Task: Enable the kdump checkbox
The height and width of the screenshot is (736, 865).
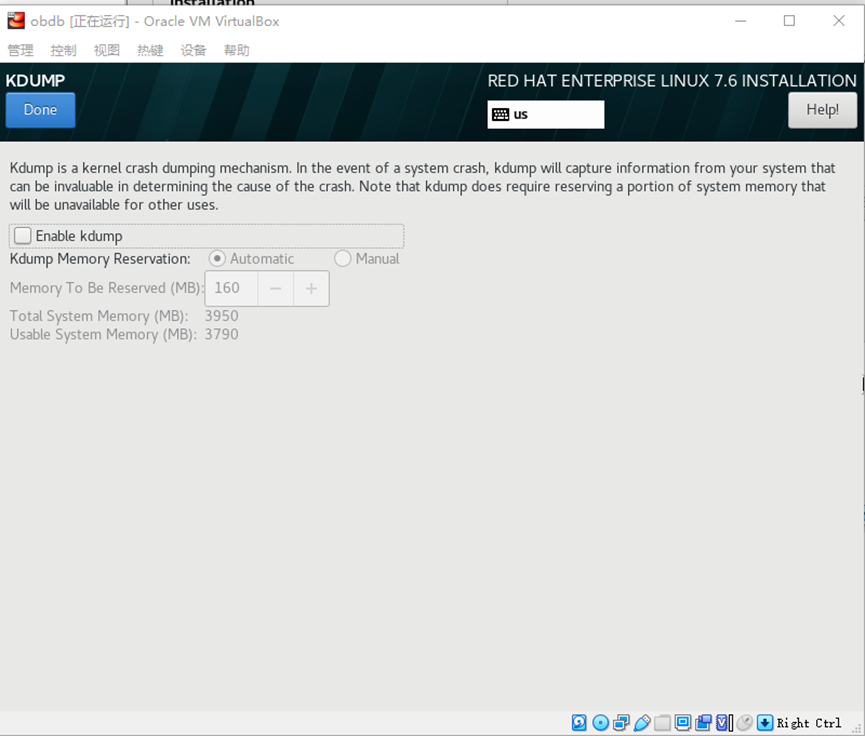Action: [x=22, y=236]
